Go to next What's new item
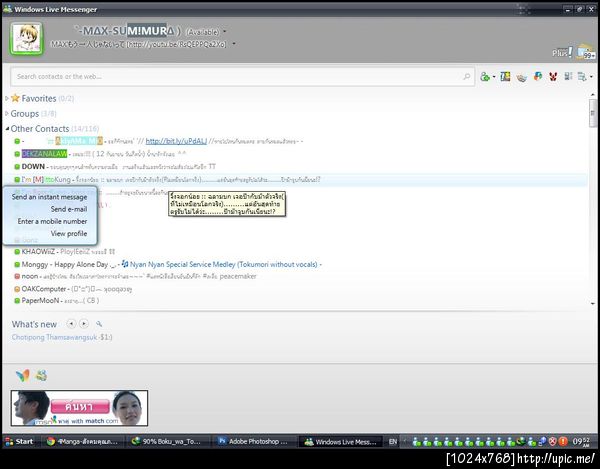Image resolution: width=600 pixels, height=469 pixels. point(84,324)
